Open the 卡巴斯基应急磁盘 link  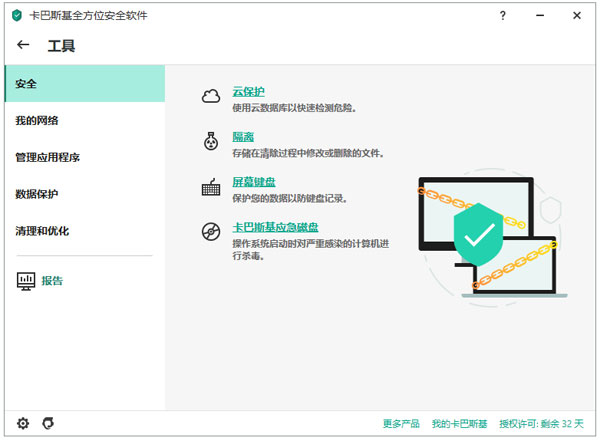point(275,227)
